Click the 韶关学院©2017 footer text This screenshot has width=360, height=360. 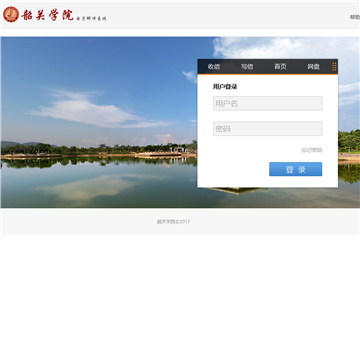click(173, 221)
